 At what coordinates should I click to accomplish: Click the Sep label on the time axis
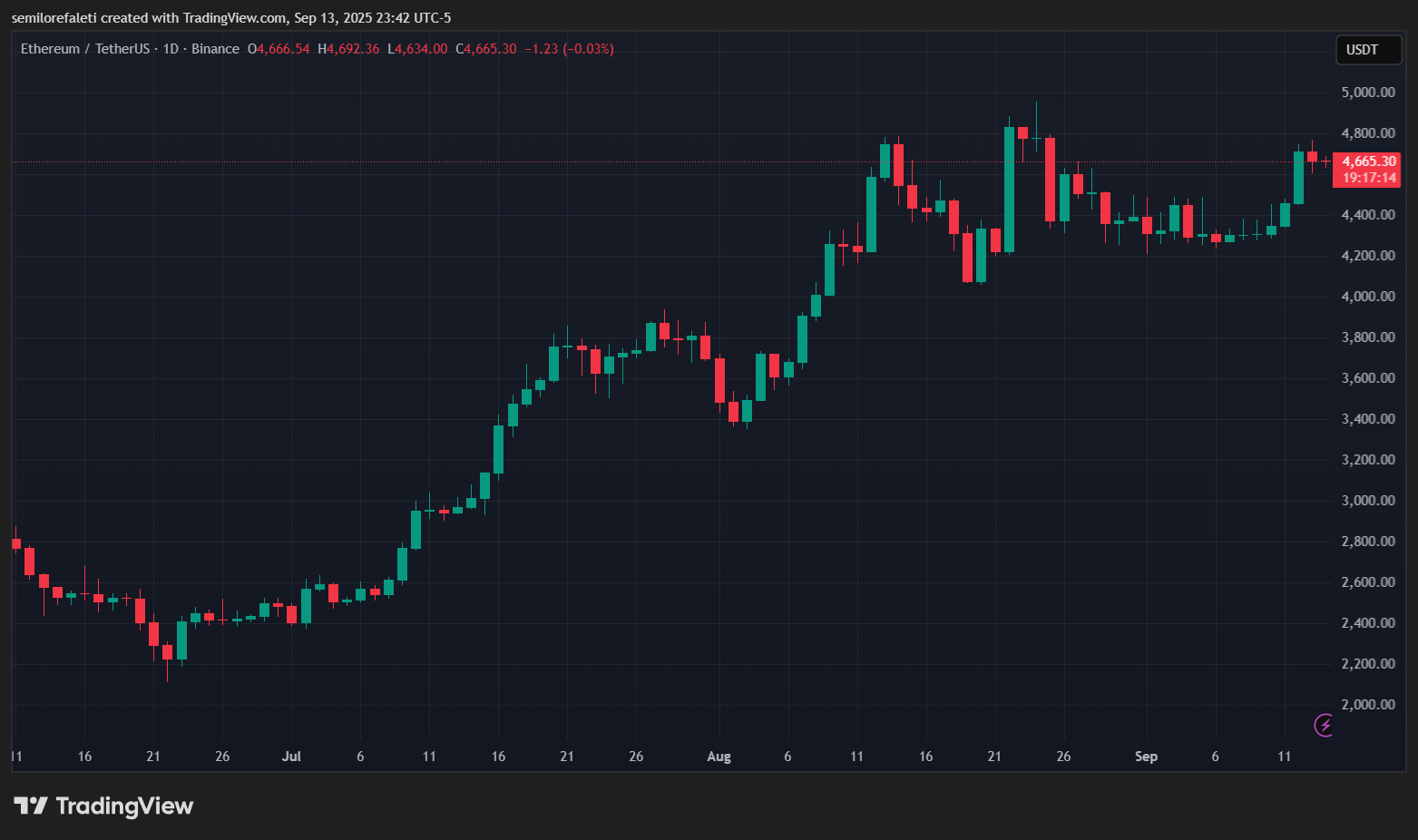[1146, 756]
